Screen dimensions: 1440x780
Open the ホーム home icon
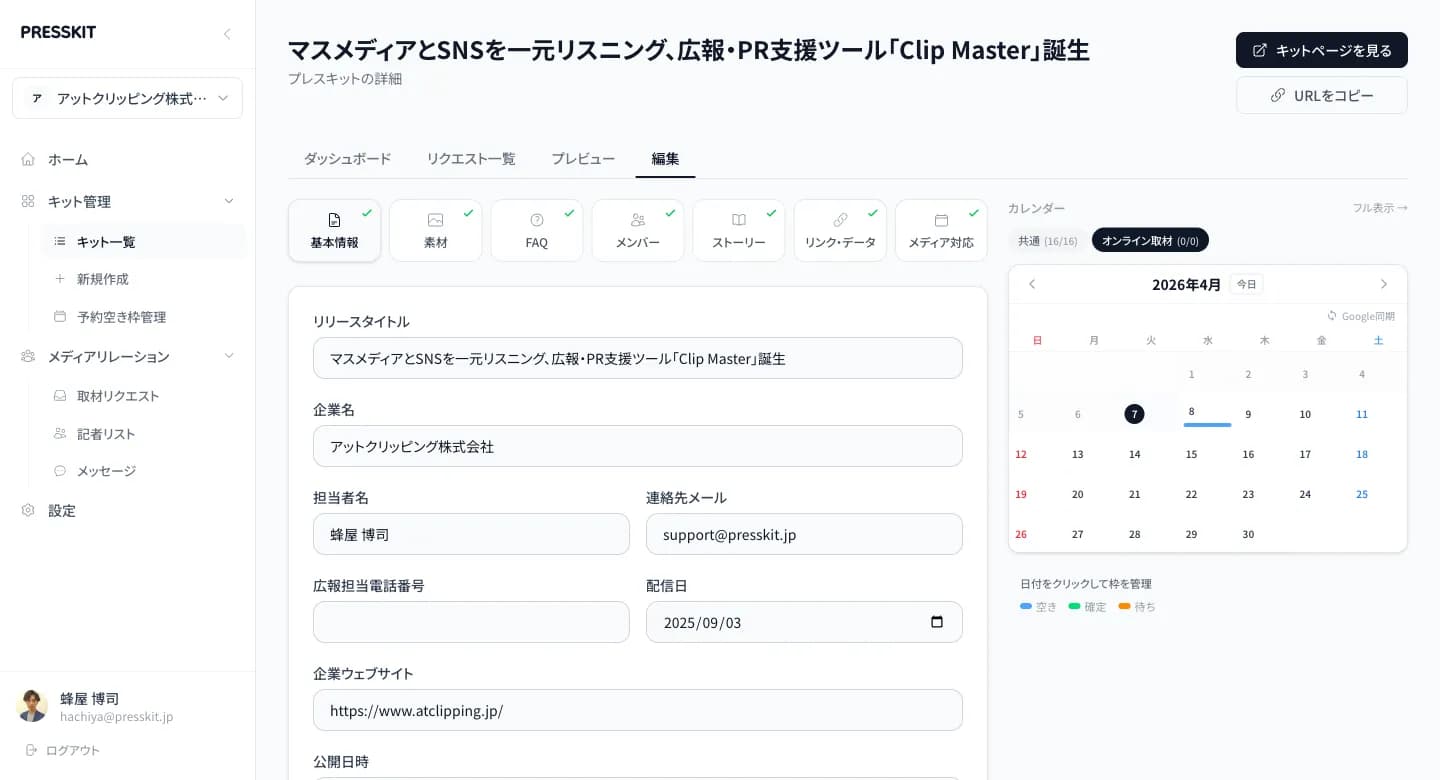(28, 159)
